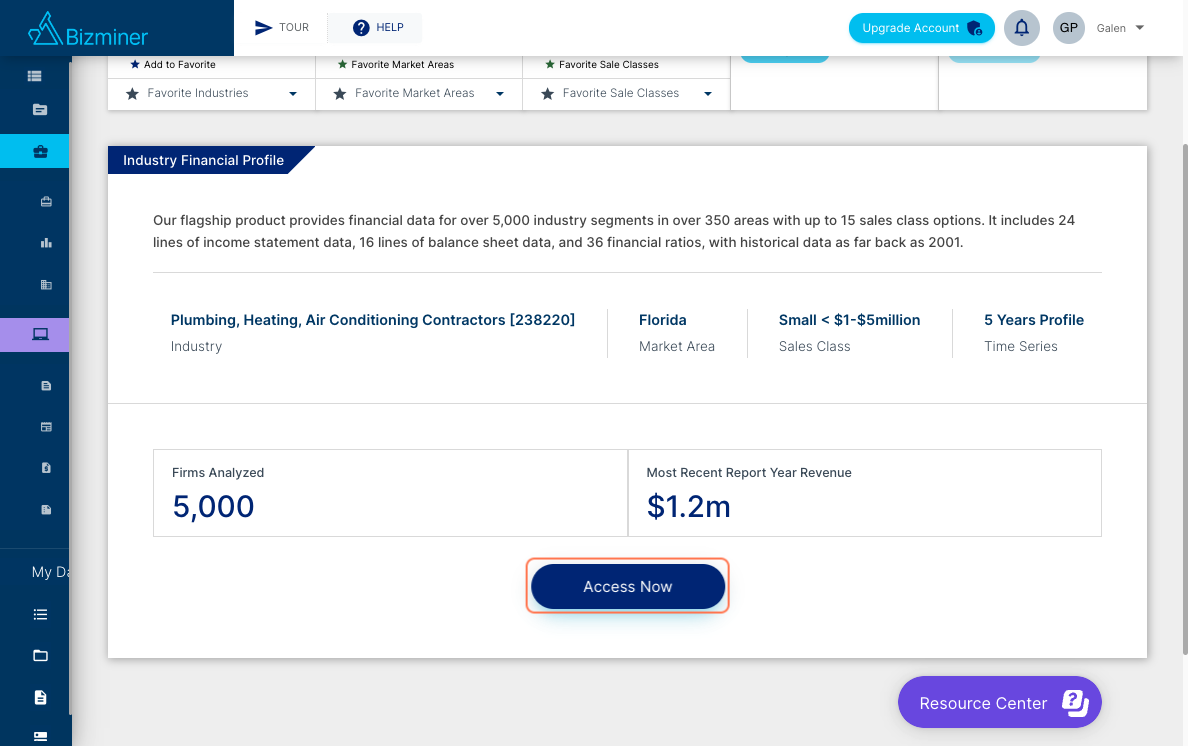
Task: Click the document sidebar icon below laptop
Action: click(46, 385)
